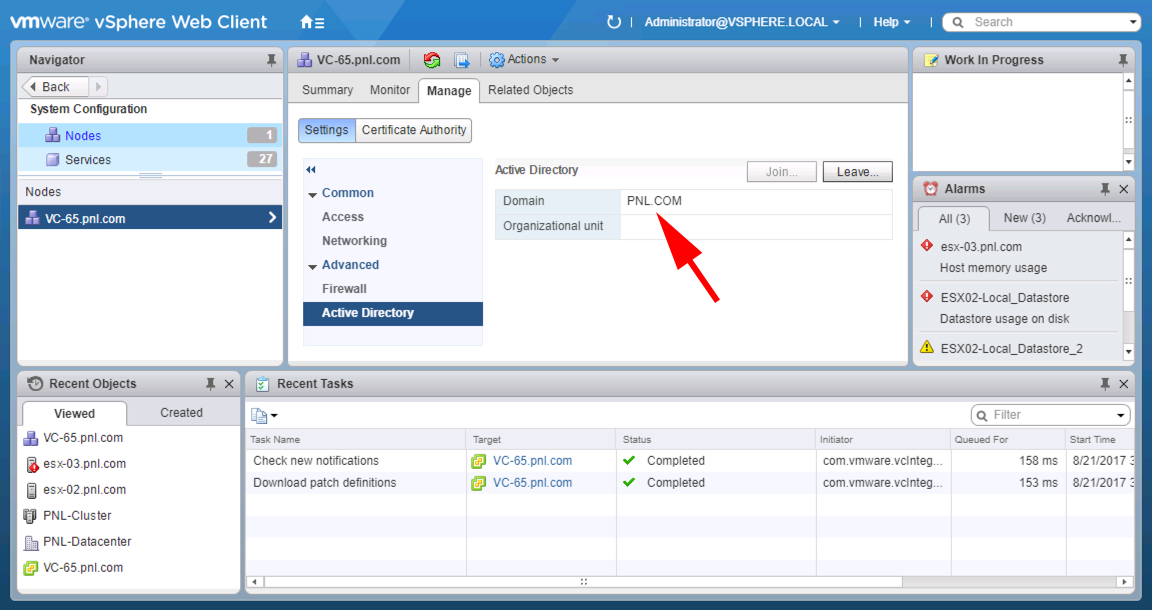This screenshot has height=610, width=1152.
Task: Collapse the settings list with double-arrow icon
Action: point(311,170)
